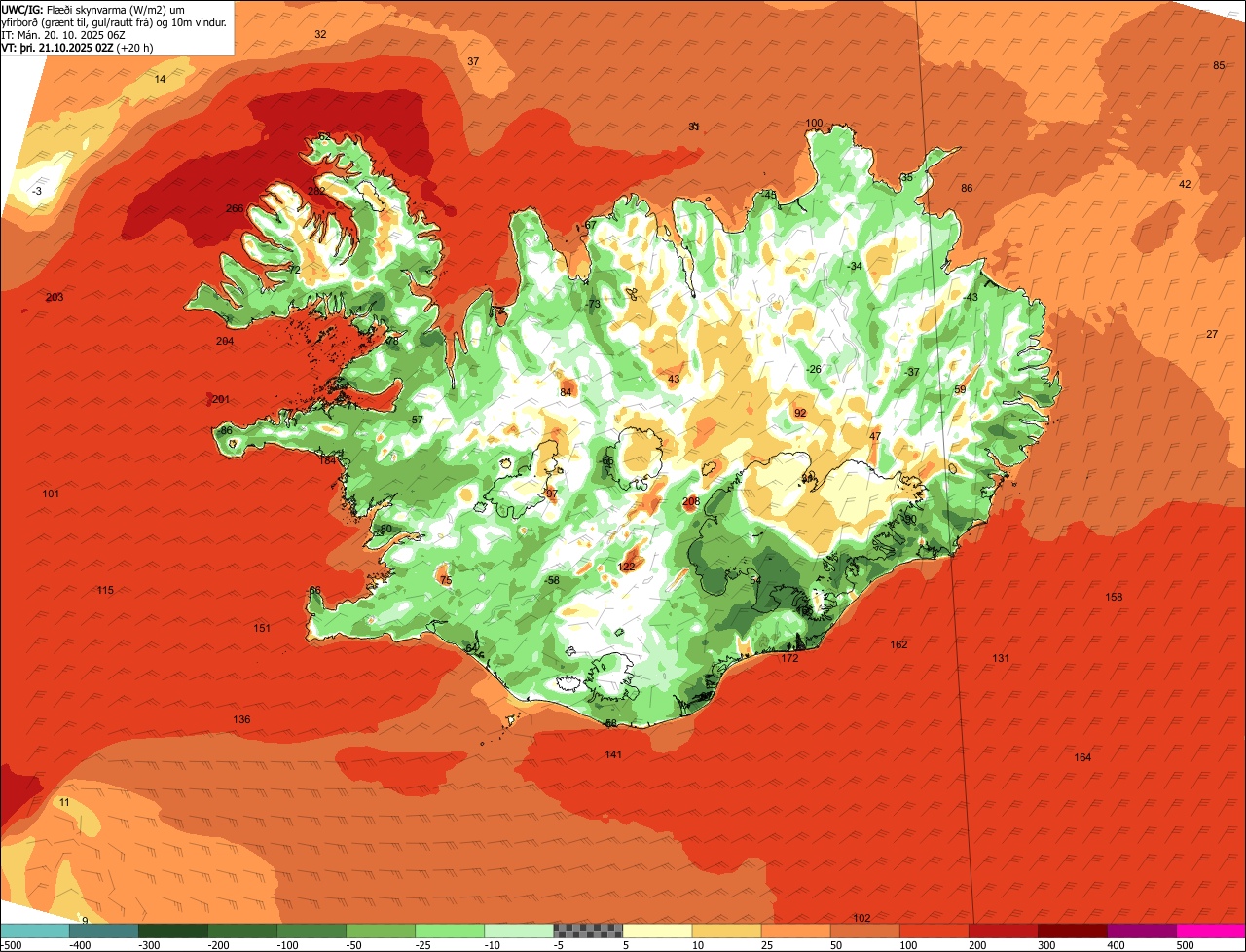This screenshot has height=952, width=1246.
Task: Click the flux value '266' offshore northwest
Action: (235, 208)
